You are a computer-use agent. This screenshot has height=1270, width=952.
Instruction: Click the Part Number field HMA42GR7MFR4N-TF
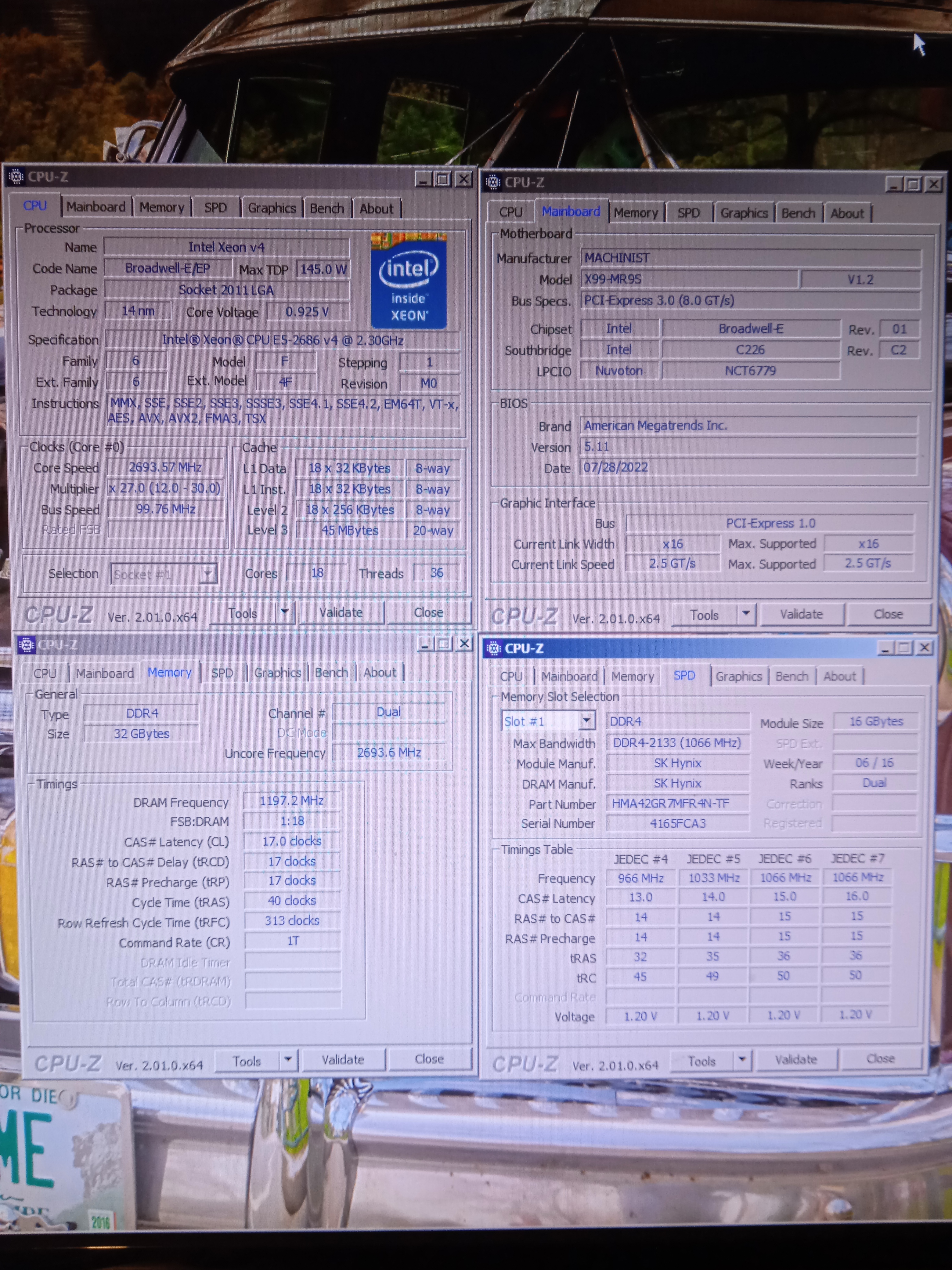pos(677,803)
